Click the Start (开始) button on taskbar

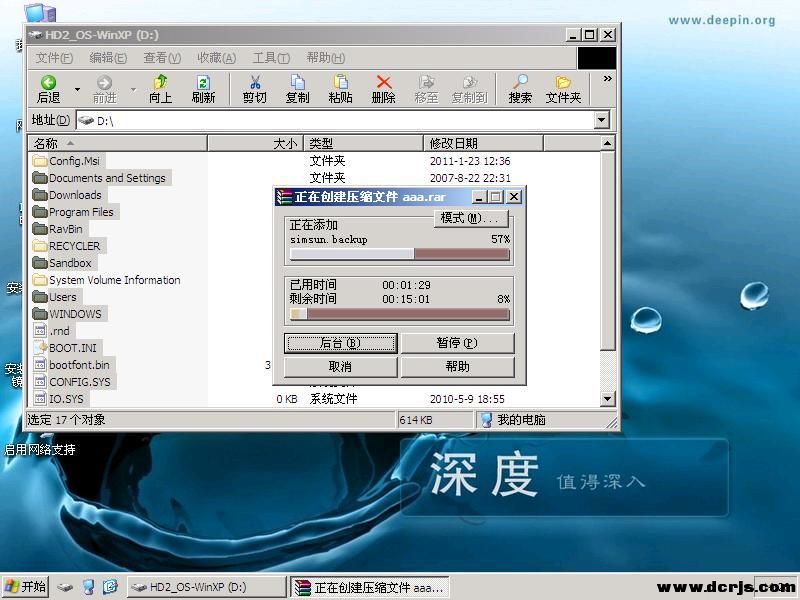26,587
